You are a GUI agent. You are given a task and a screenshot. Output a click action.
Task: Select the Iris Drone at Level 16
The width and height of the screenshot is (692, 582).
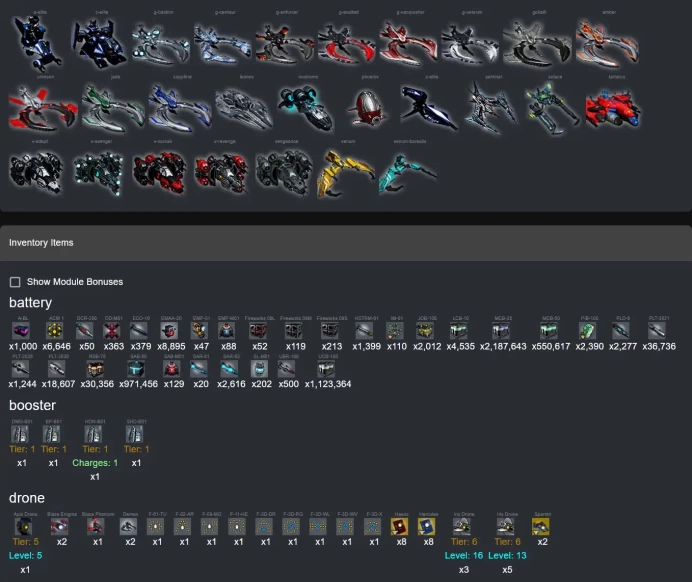point(462,526)
